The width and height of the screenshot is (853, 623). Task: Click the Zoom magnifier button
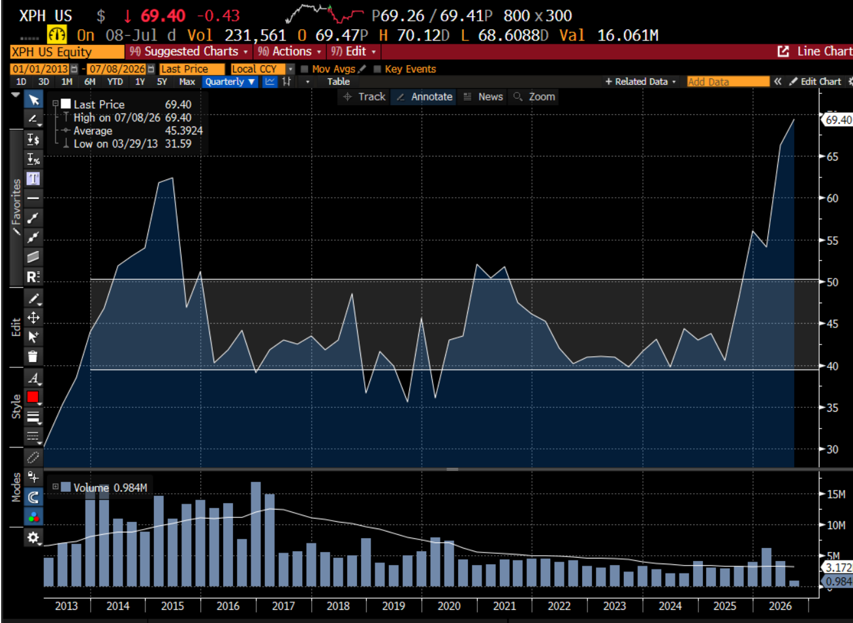click(535, 97)
